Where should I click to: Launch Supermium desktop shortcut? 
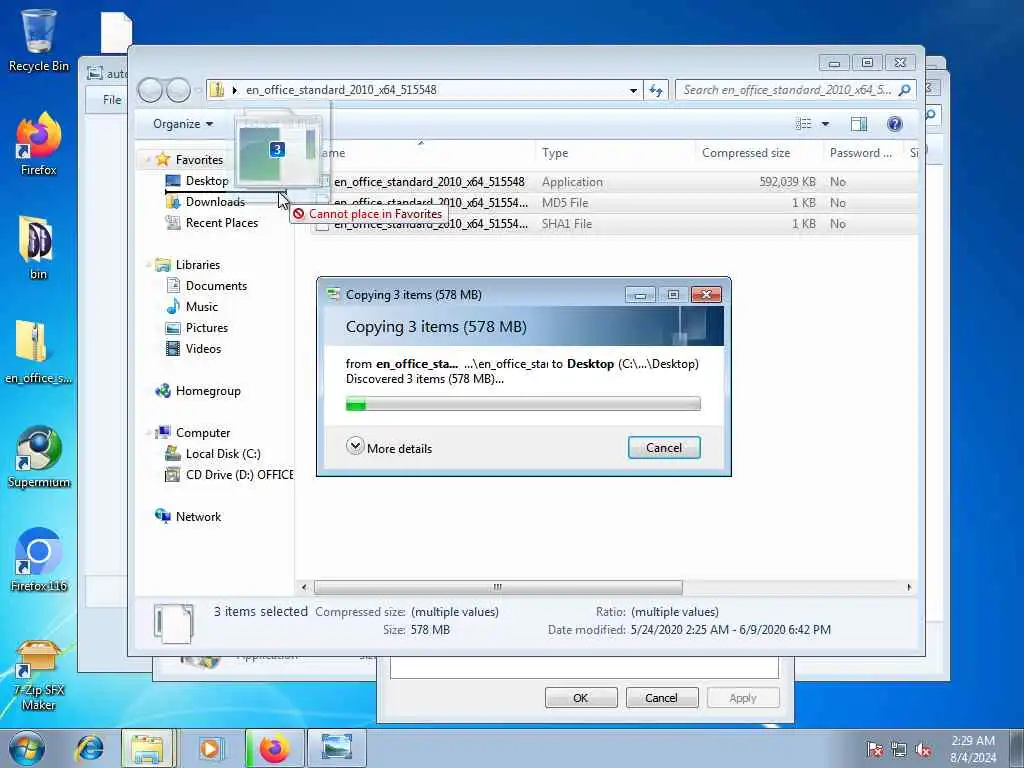[38, 457]
